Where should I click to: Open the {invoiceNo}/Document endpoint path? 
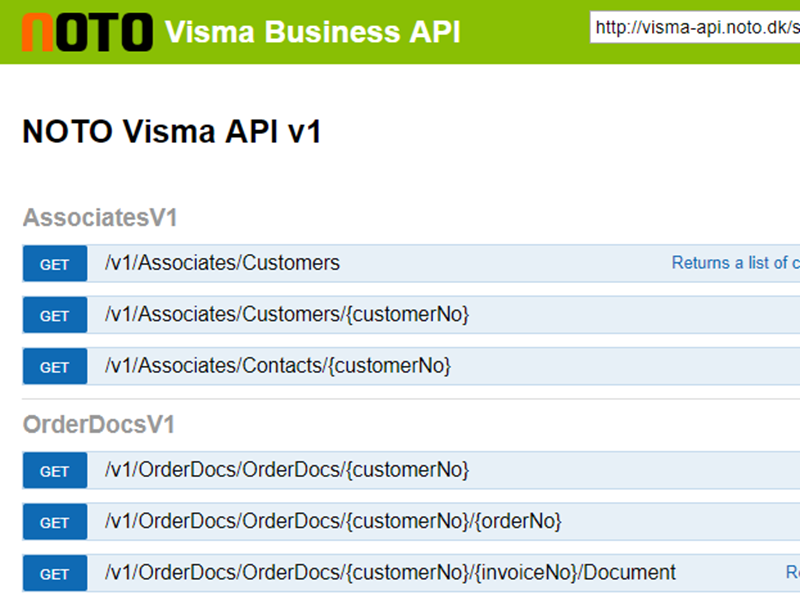(x=390, y=573)
